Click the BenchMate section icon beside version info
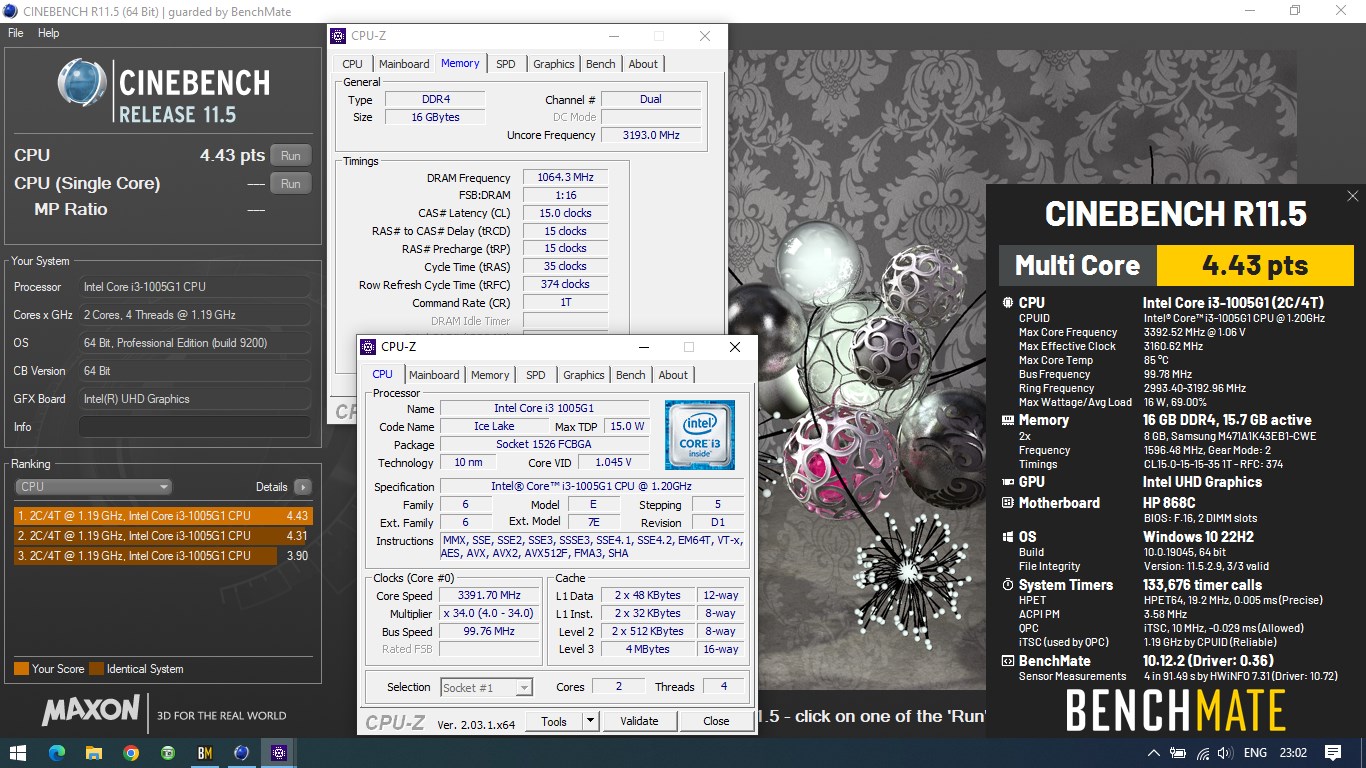The height and width of the screenshot is (768, 1366). pyautogui.click(x=1007, y=661)
